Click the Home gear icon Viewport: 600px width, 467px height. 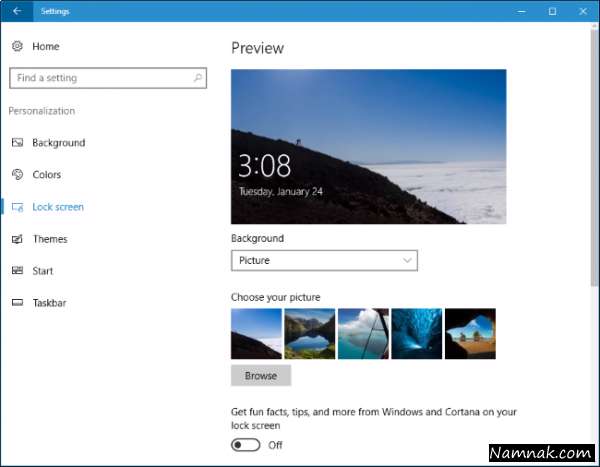pyautogui.click(x=17, y=46)
